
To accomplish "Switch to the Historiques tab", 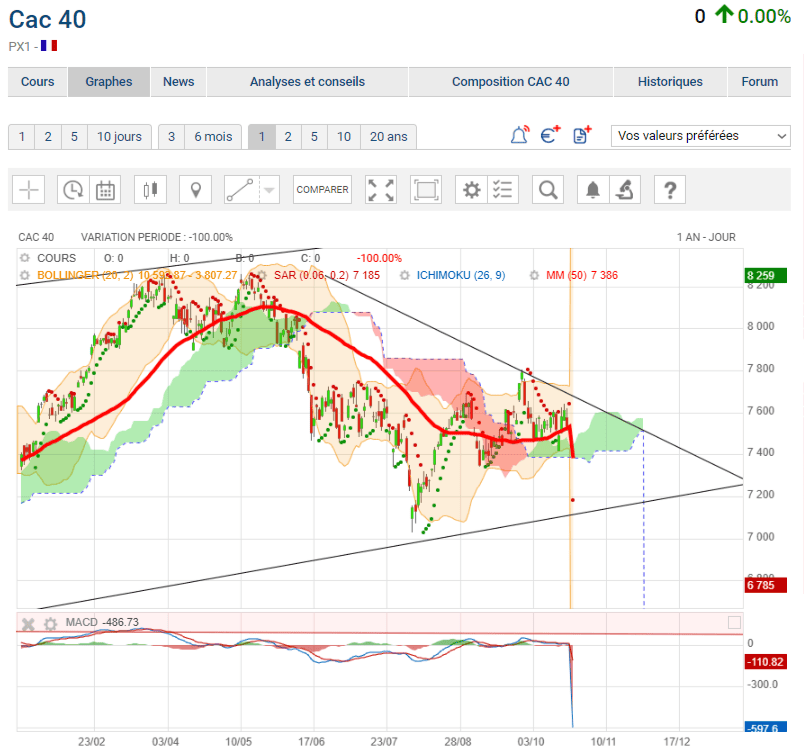I will [670, 82].
